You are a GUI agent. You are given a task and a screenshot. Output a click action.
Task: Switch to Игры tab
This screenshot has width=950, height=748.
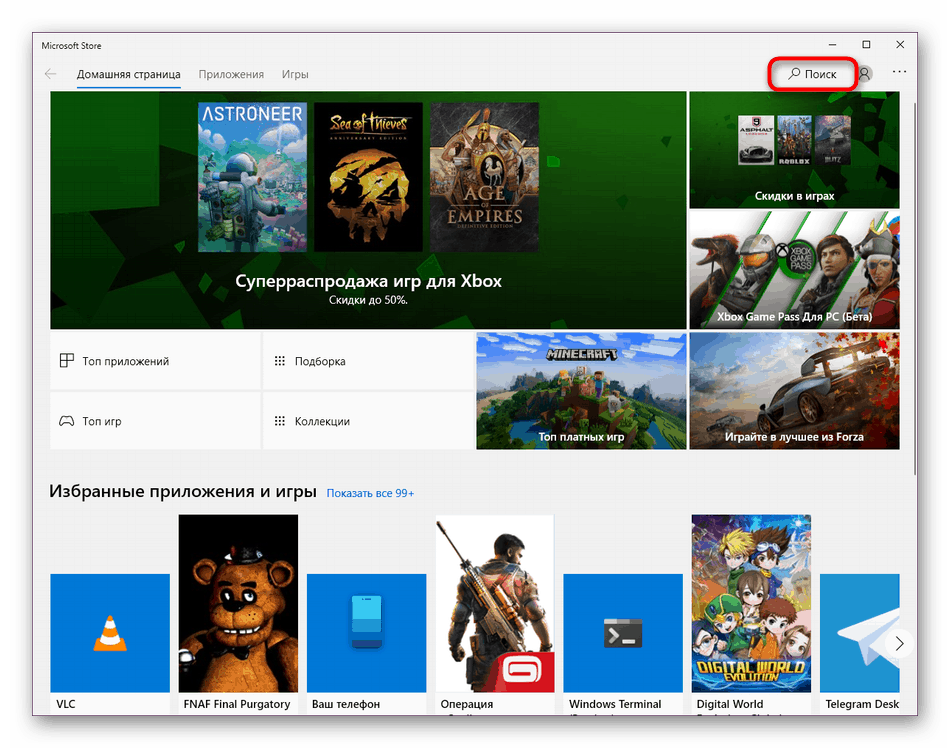pos(295,74)
